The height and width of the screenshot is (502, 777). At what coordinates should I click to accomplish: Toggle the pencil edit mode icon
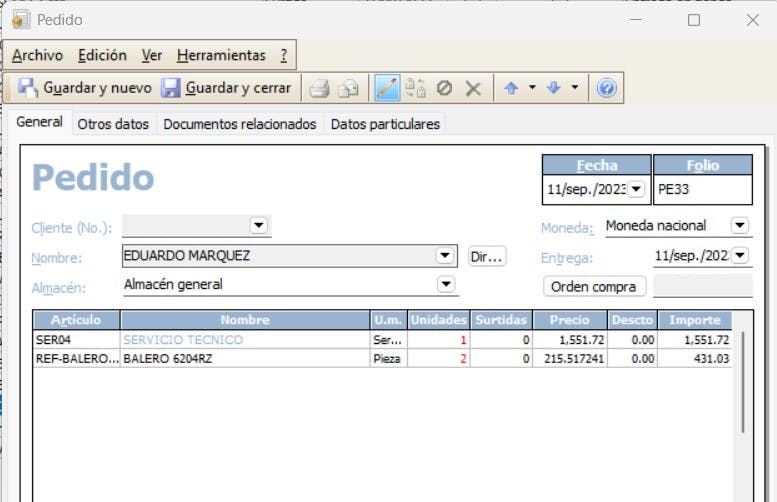click(387, 88)
